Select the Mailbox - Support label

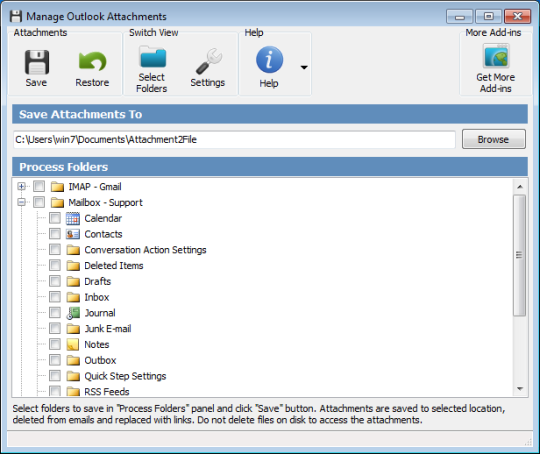tap(105, 203)
